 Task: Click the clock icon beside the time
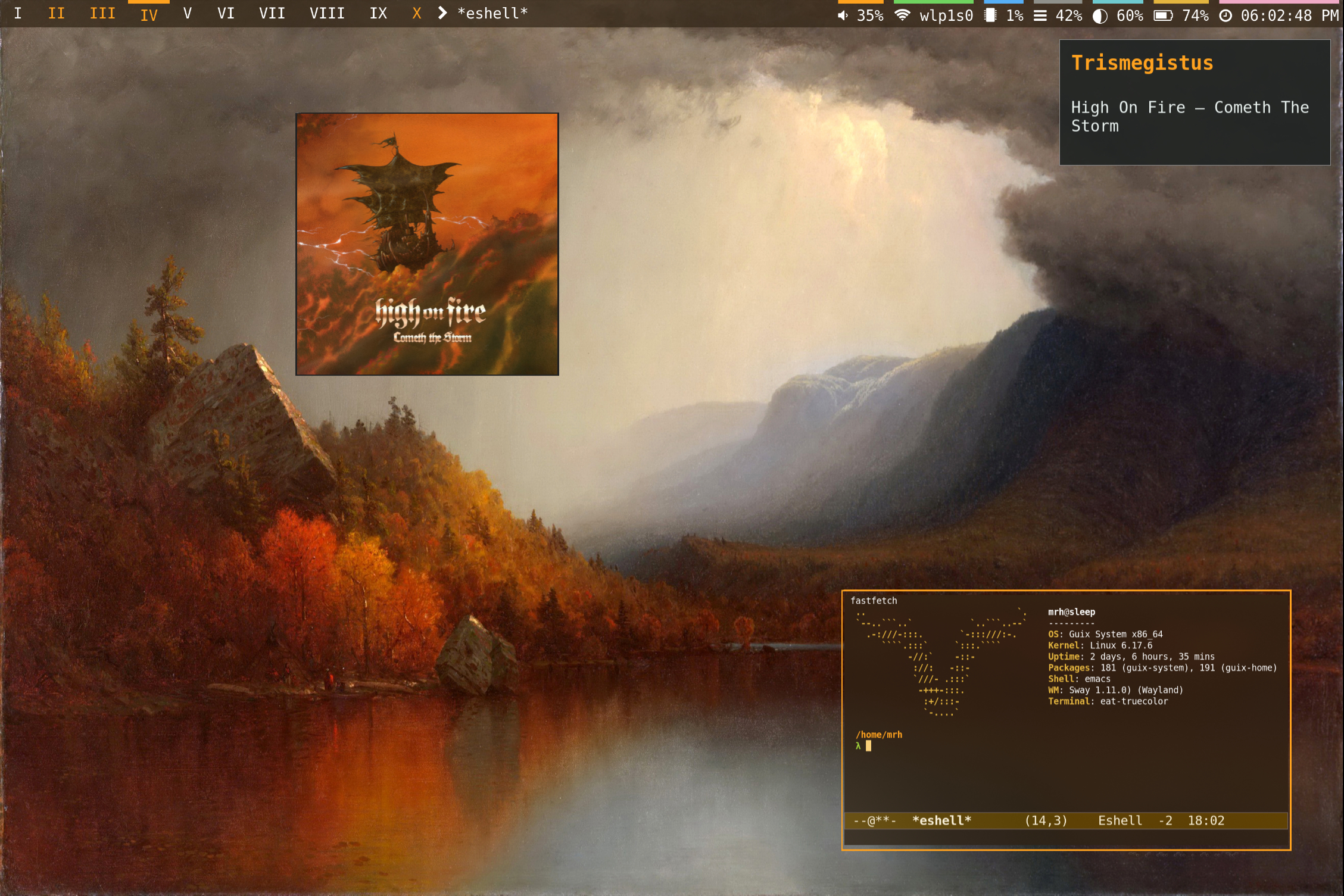pos(1225,15)
